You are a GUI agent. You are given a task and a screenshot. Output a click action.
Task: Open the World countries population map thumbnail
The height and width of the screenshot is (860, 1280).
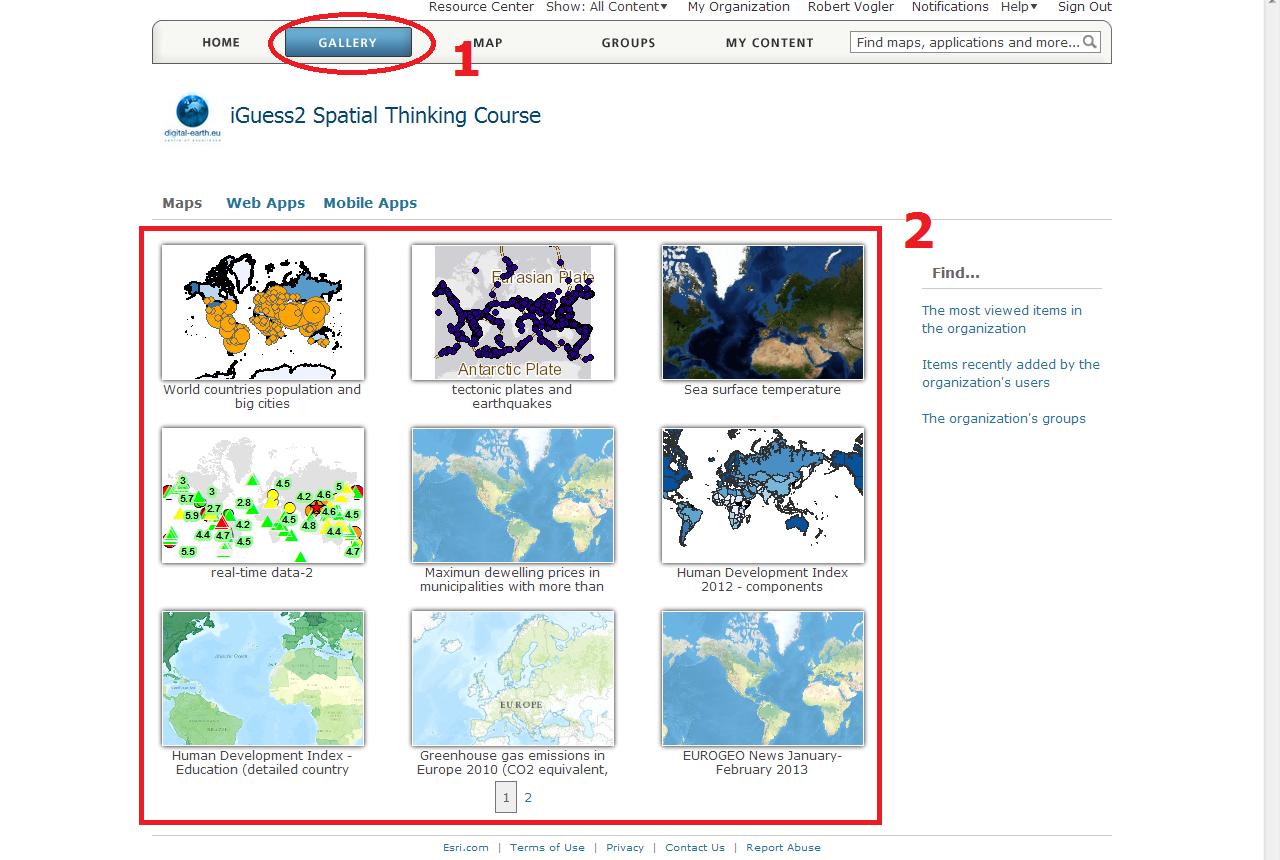coord(263,312)
